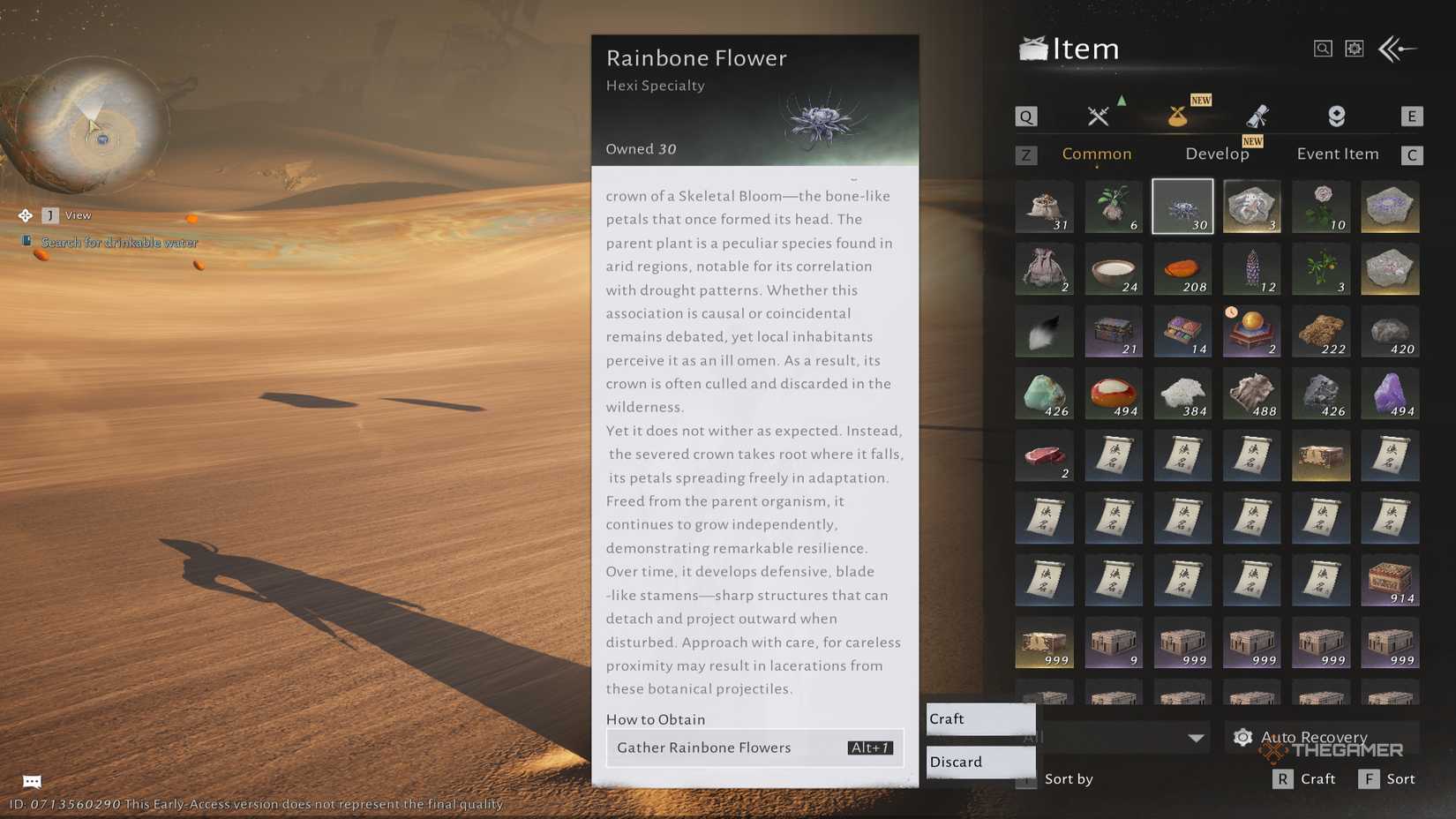This screenshot has width=1456, height=819.
Task: Switch to the Develop tab
Action: (x=1217, y=154)
